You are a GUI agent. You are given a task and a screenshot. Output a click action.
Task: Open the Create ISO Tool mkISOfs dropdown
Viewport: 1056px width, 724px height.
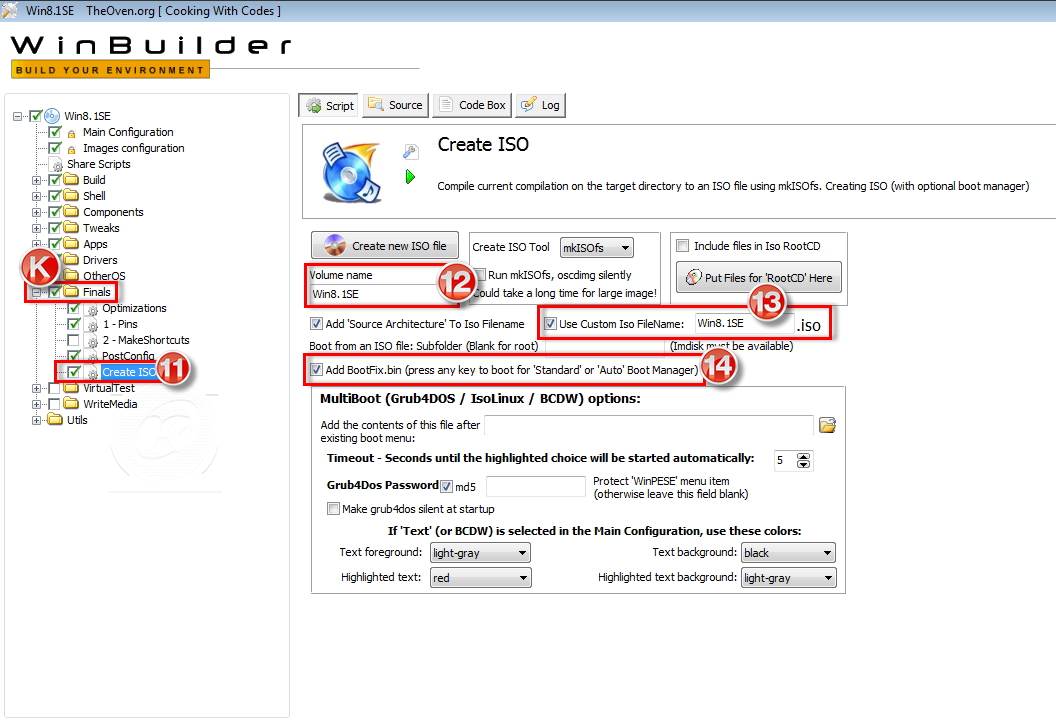click(x=597, y=248)
